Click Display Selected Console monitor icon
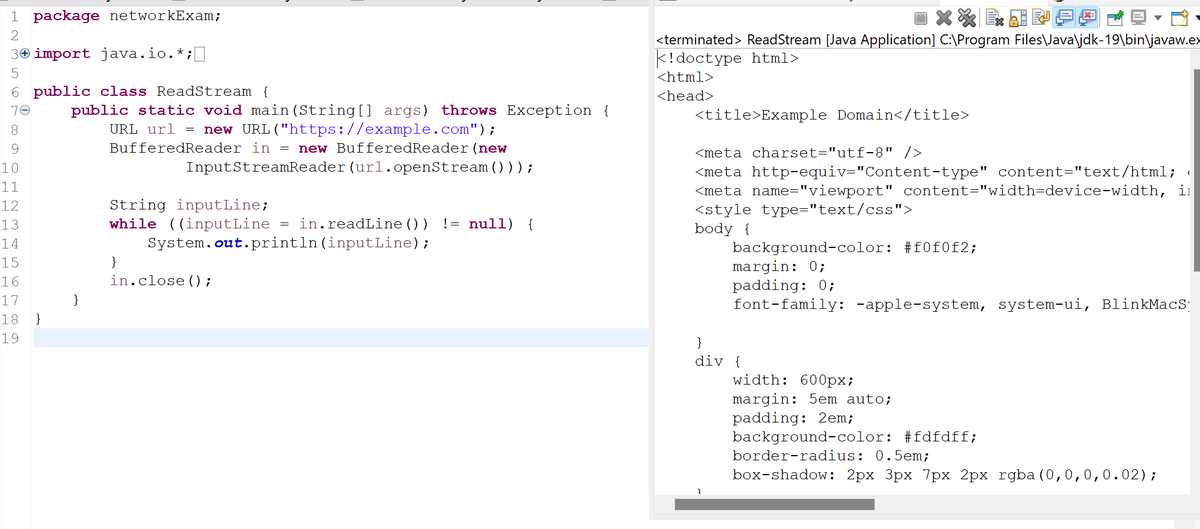The height and width of the screenshot is (529, 1200). click(x=1138, y=18)
